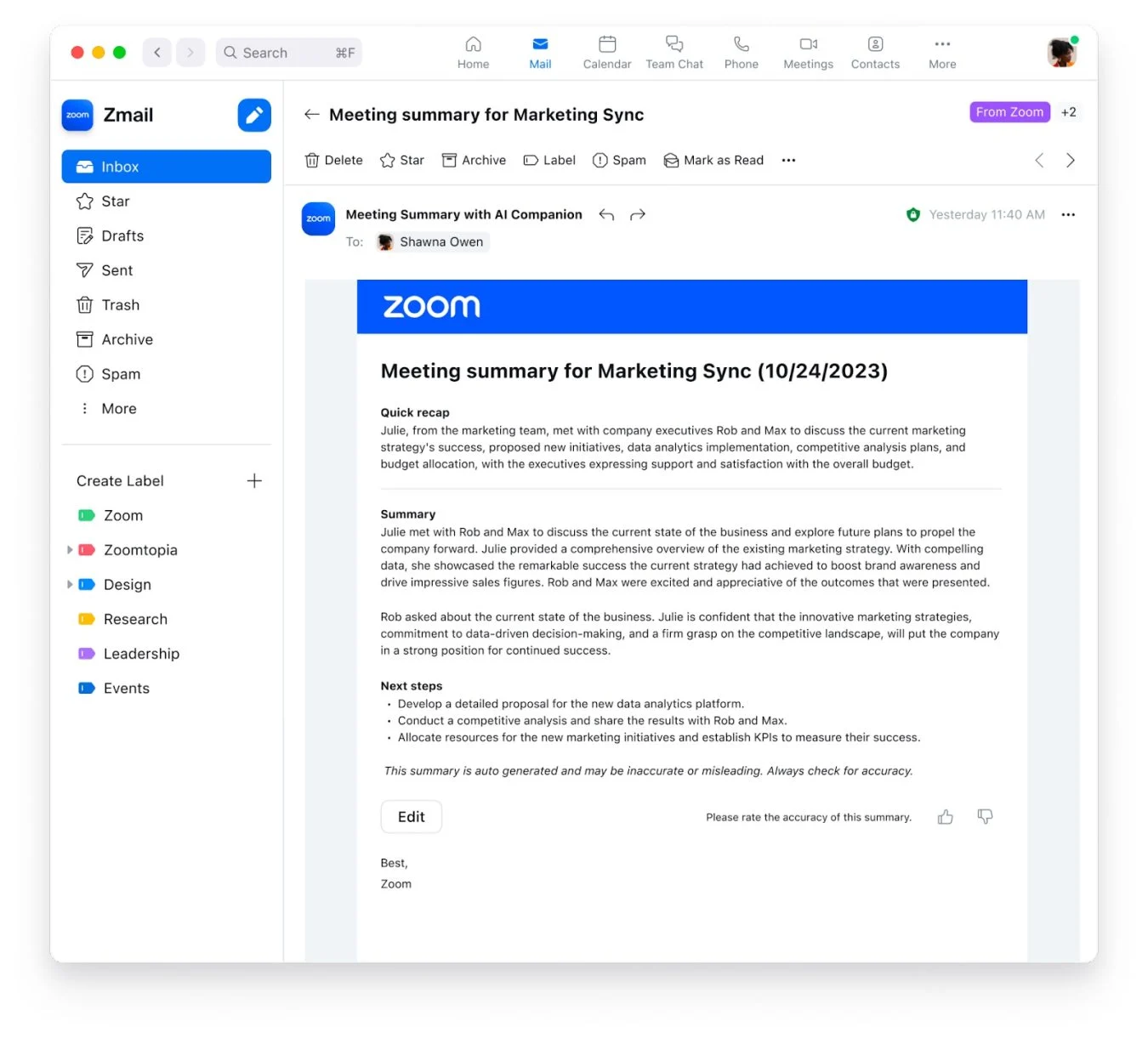
Task: Rate summary accuracy with thumbs up
Action: [945, 816]
